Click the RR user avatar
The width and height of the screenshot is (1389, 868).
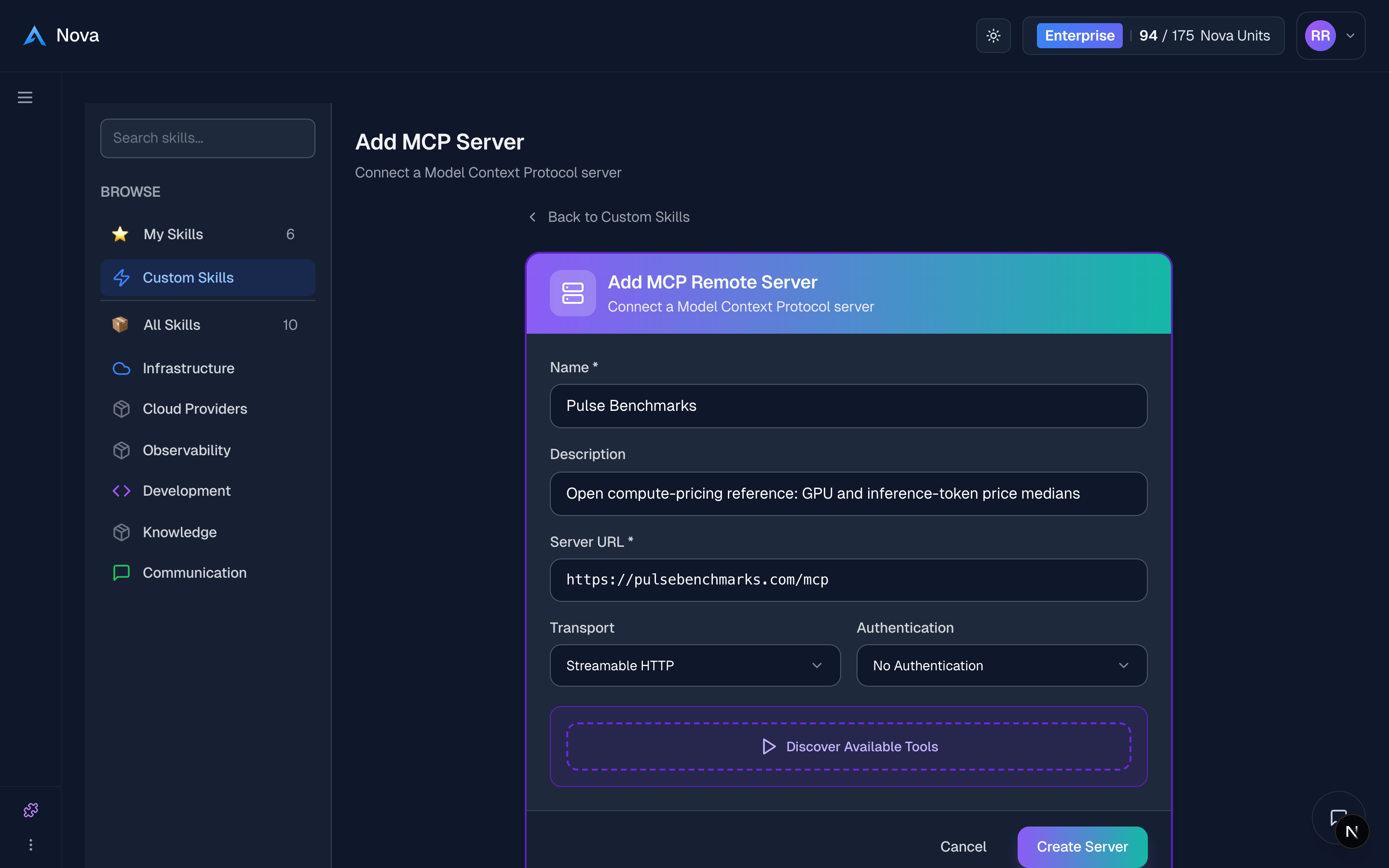point(1320,36)
